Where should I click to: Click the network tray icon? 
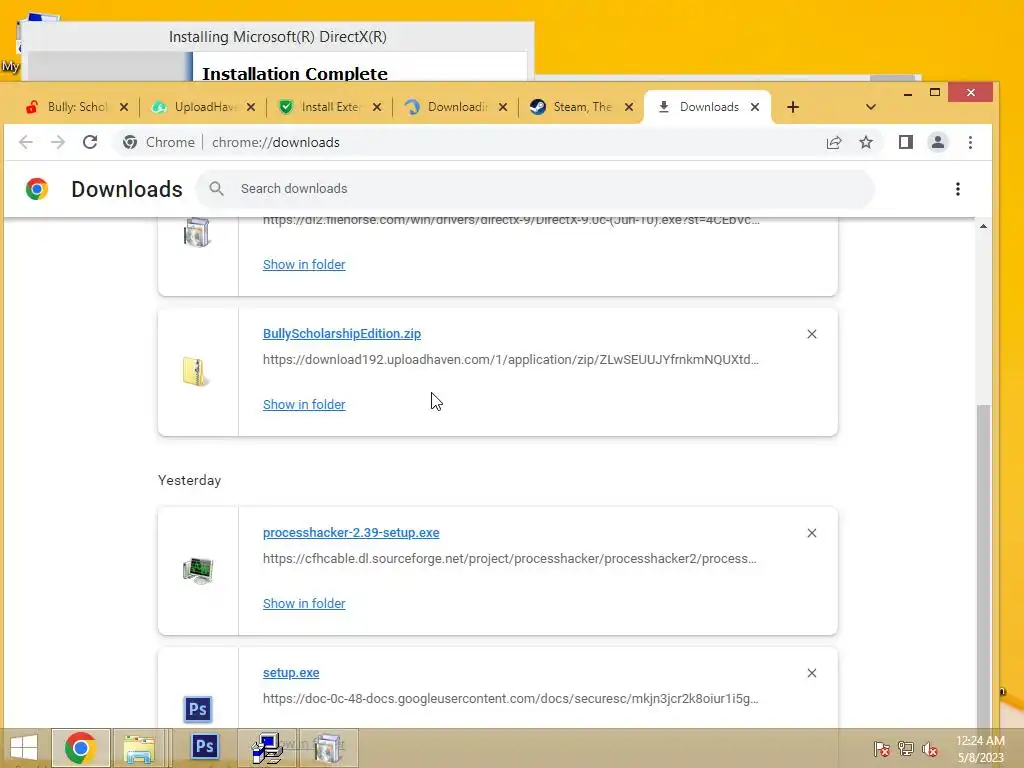coord(906,749)
